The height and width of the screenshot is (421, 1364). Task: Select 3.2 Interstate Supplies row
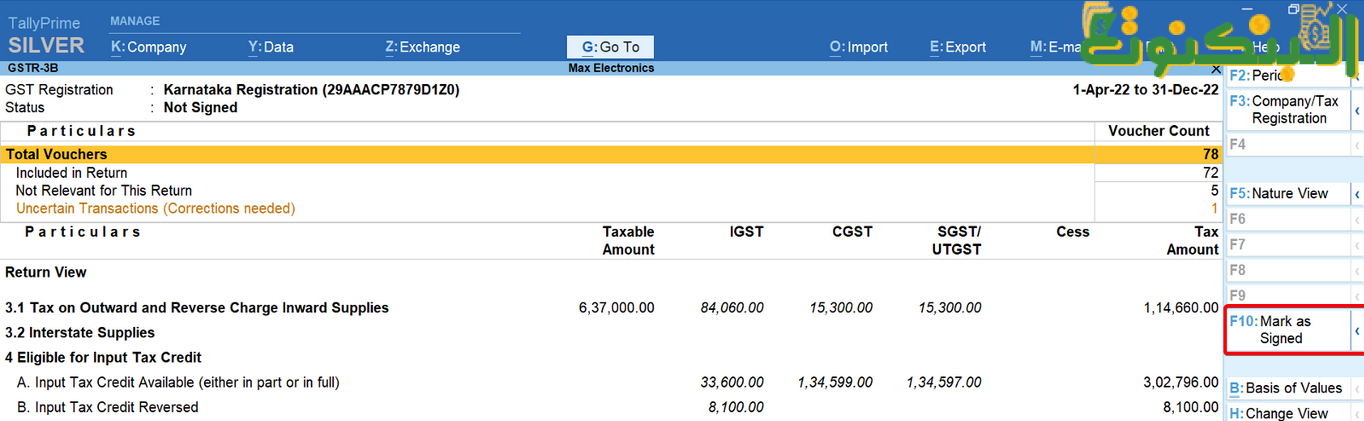click(611, 333)
